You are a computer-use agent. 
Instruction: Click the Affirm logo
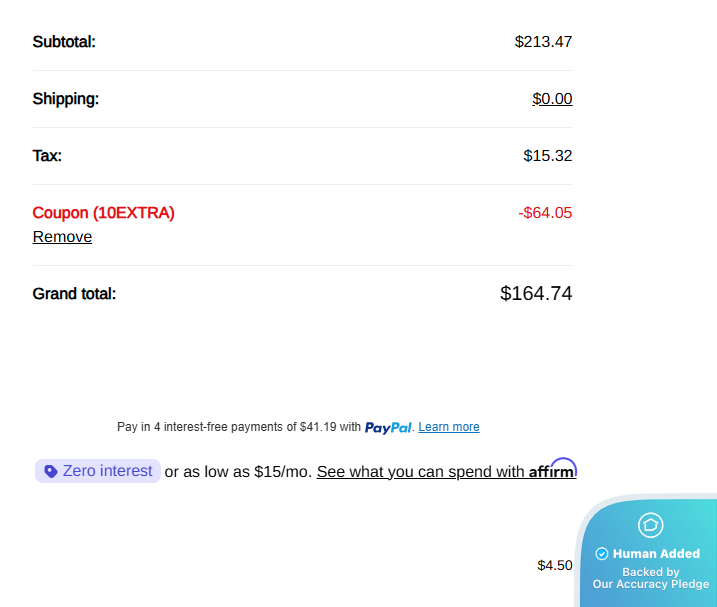552,469
